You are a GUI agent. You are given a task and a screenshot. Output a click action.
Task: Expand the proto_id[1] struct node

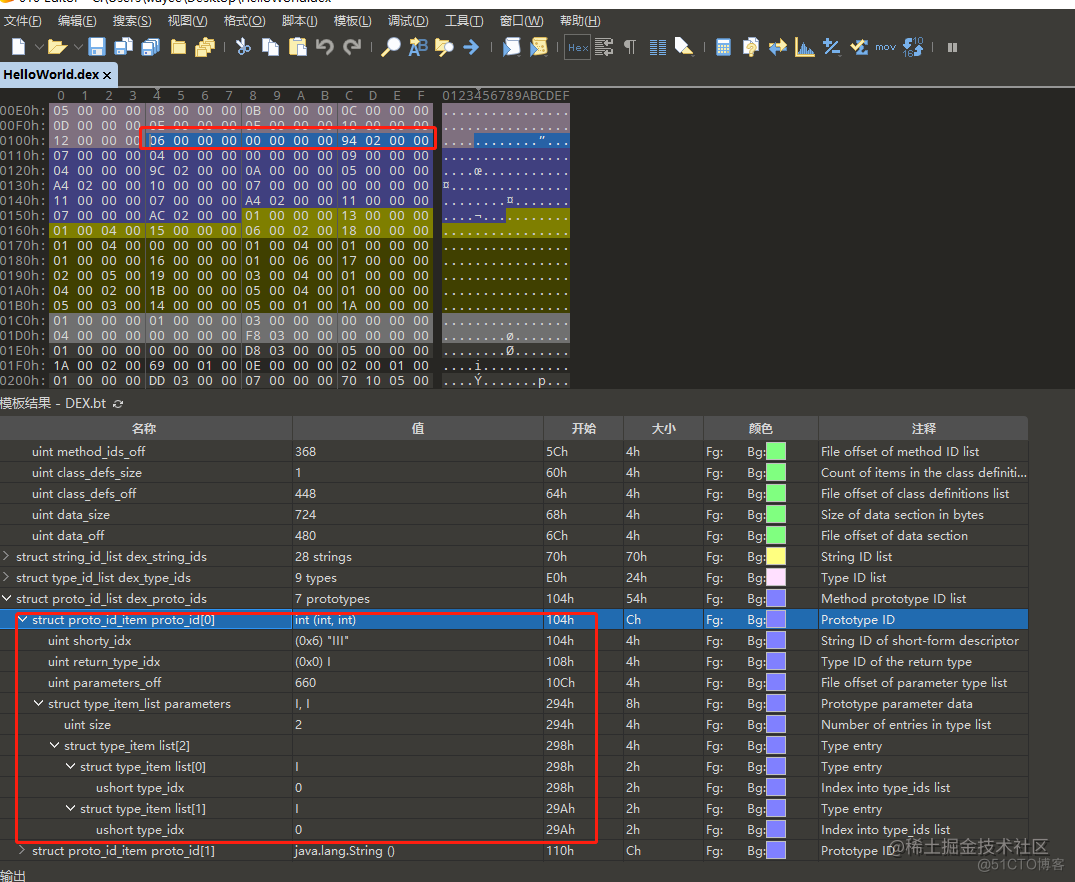point(23,850)
